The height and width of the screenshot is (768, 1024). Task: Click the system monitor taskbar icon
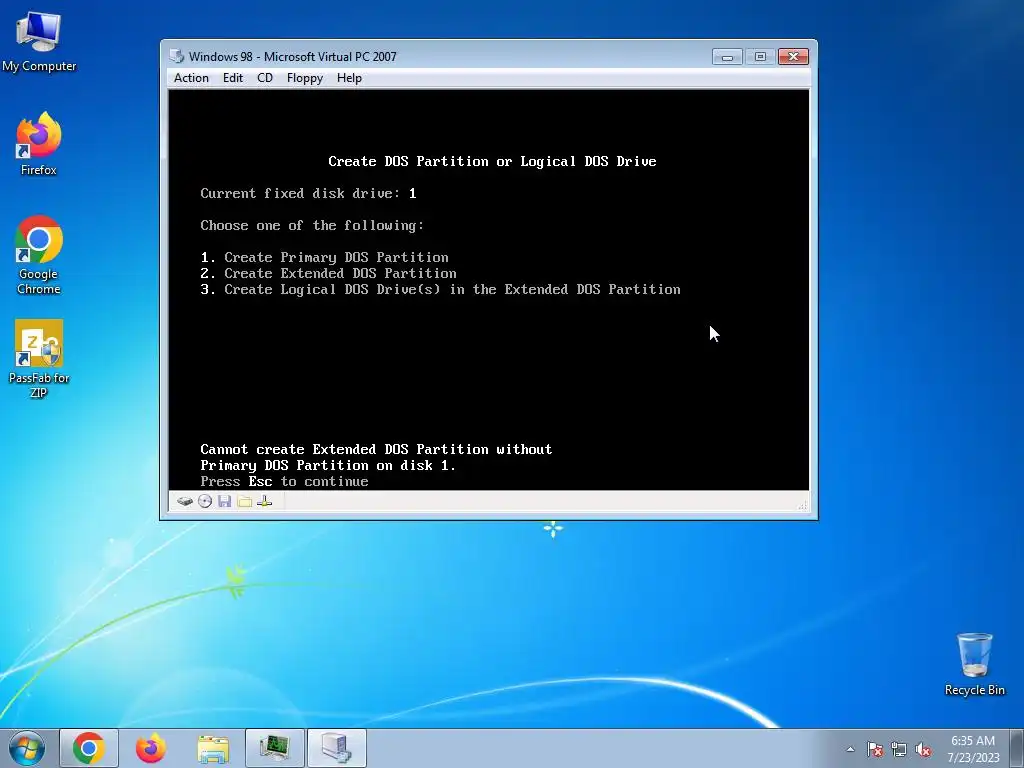[275, 748]
